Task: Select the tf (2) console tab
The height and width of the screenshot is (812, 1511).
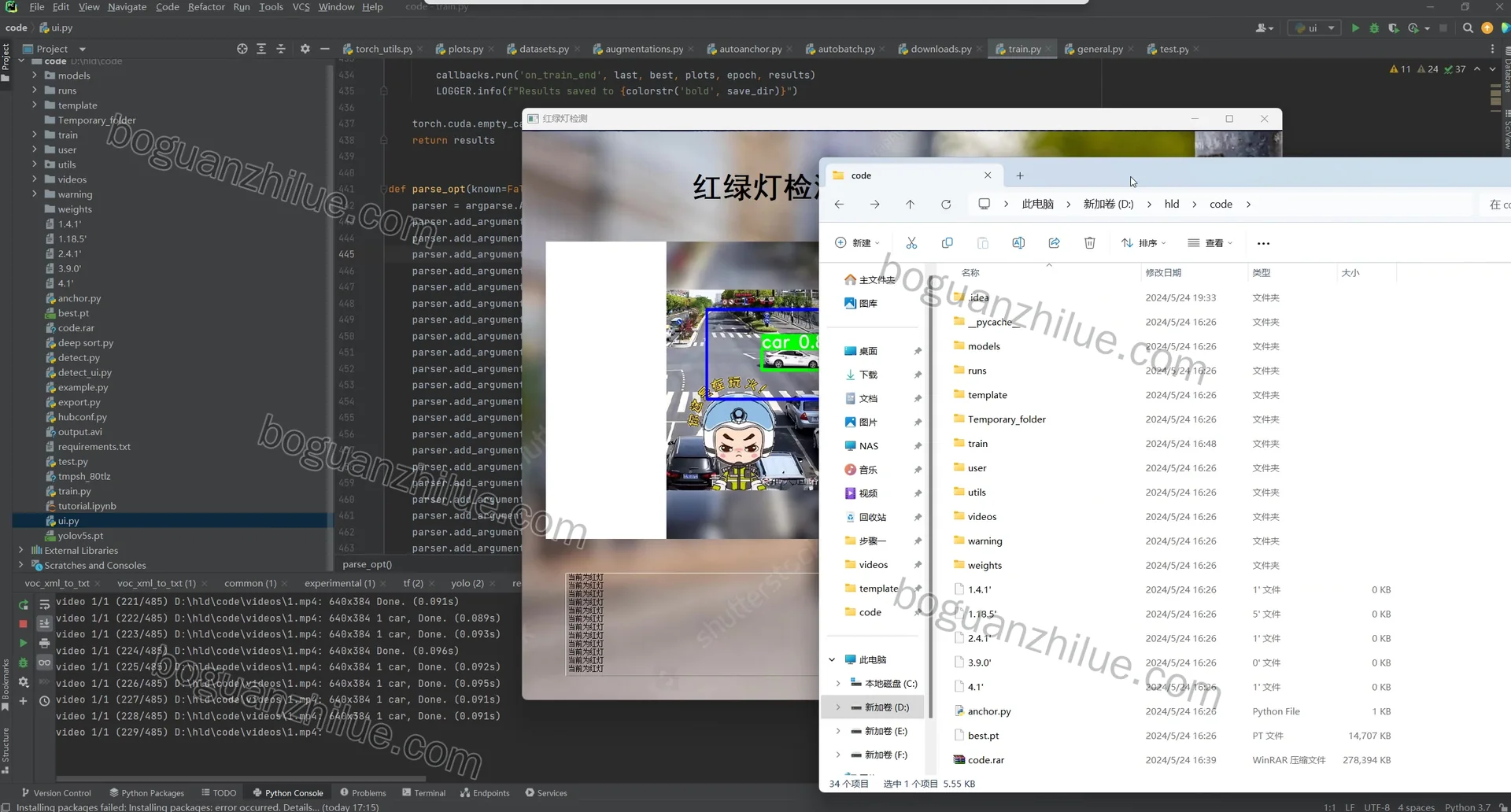Action: (413, 583)
